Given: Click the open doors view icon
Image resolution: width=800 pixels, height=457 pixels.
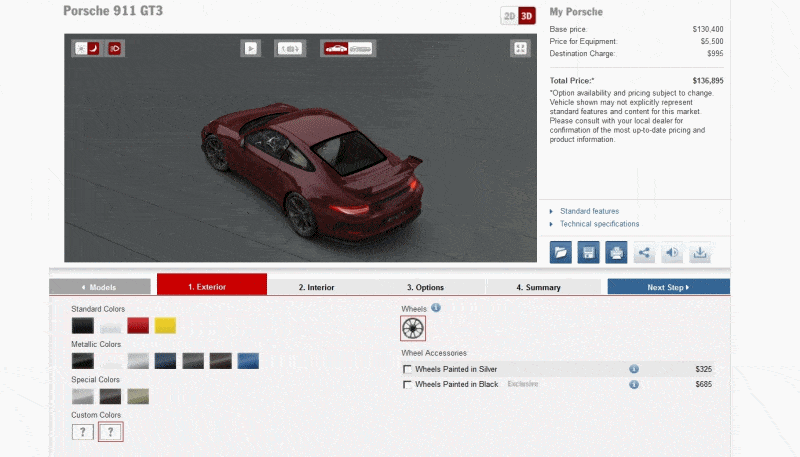Looking at the screenshot, I should click(290, 48).
